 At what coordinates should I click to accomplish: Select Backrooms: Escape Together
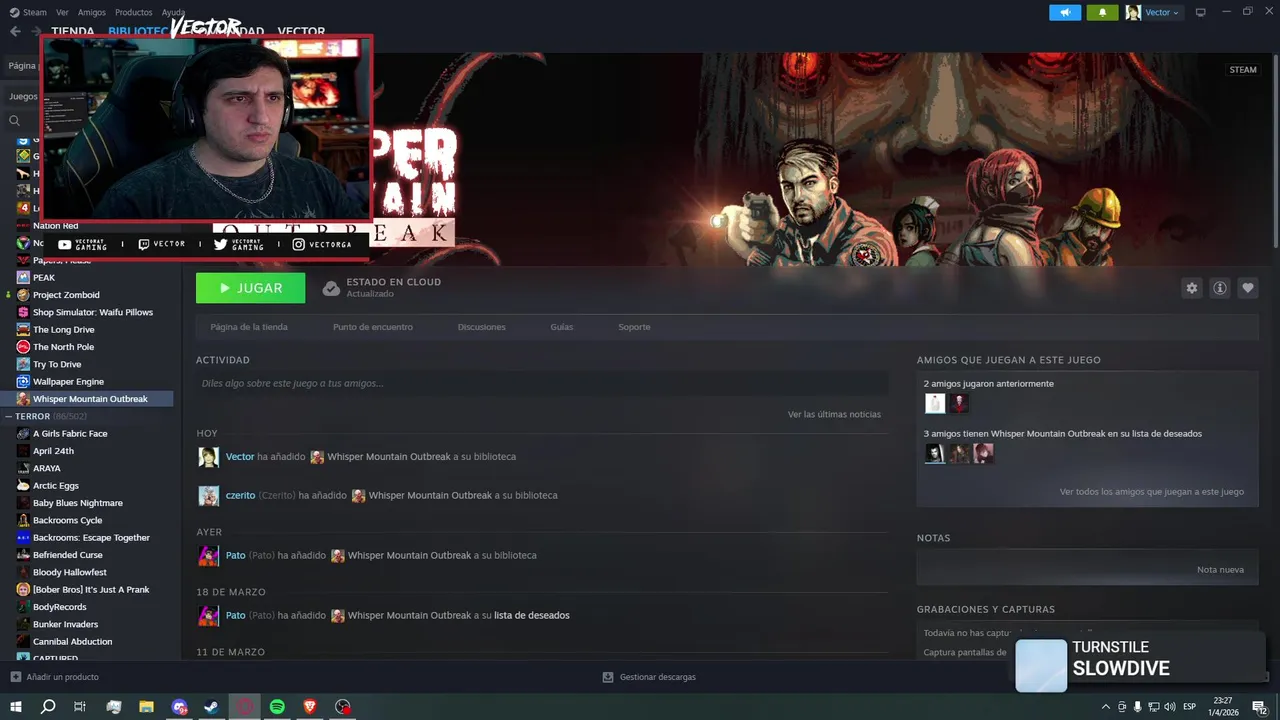coord(91,538)
